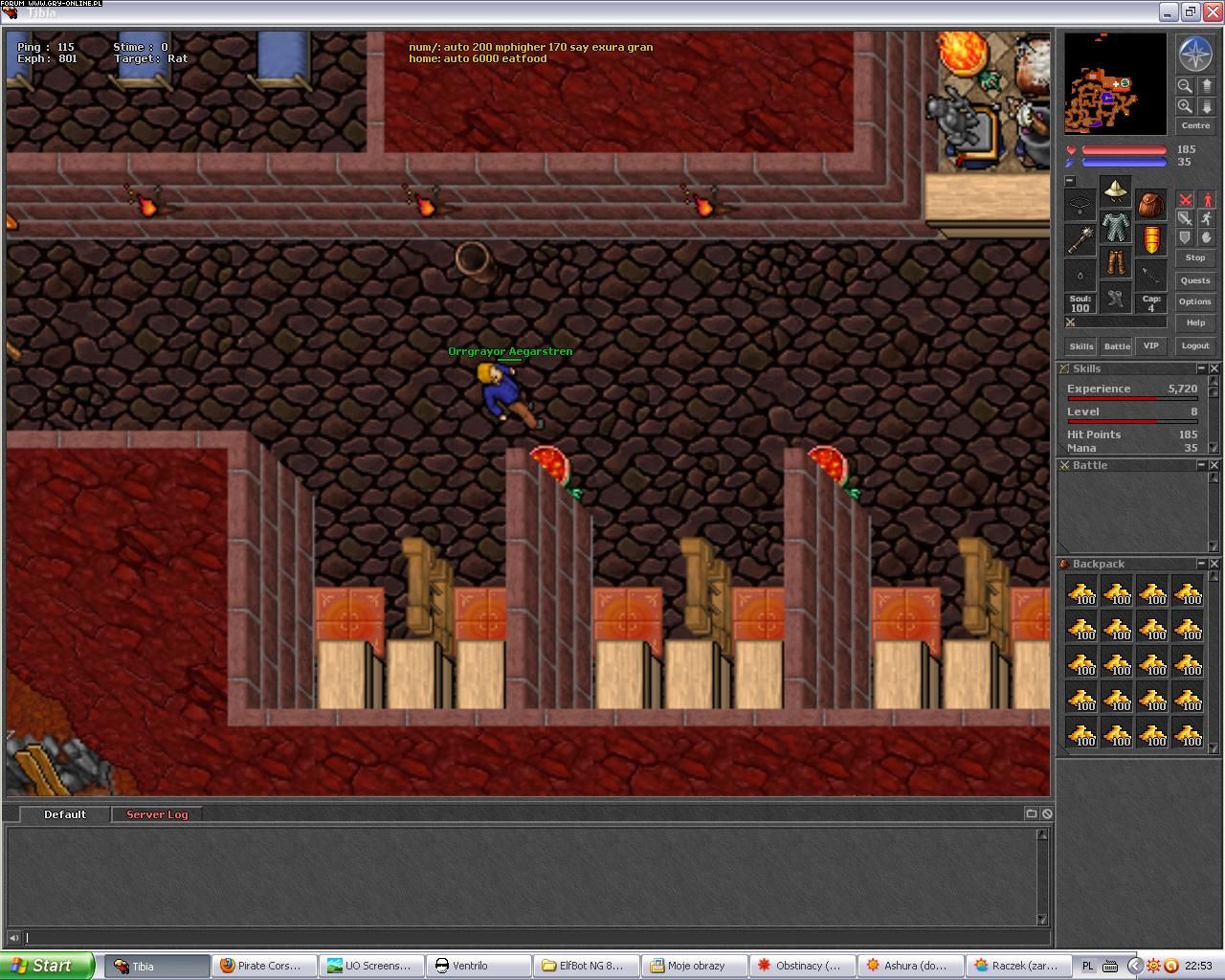Select the arrow ammunition slot
The height and width of the screenshot is (980, 1225).
(x=1151, y=275)
